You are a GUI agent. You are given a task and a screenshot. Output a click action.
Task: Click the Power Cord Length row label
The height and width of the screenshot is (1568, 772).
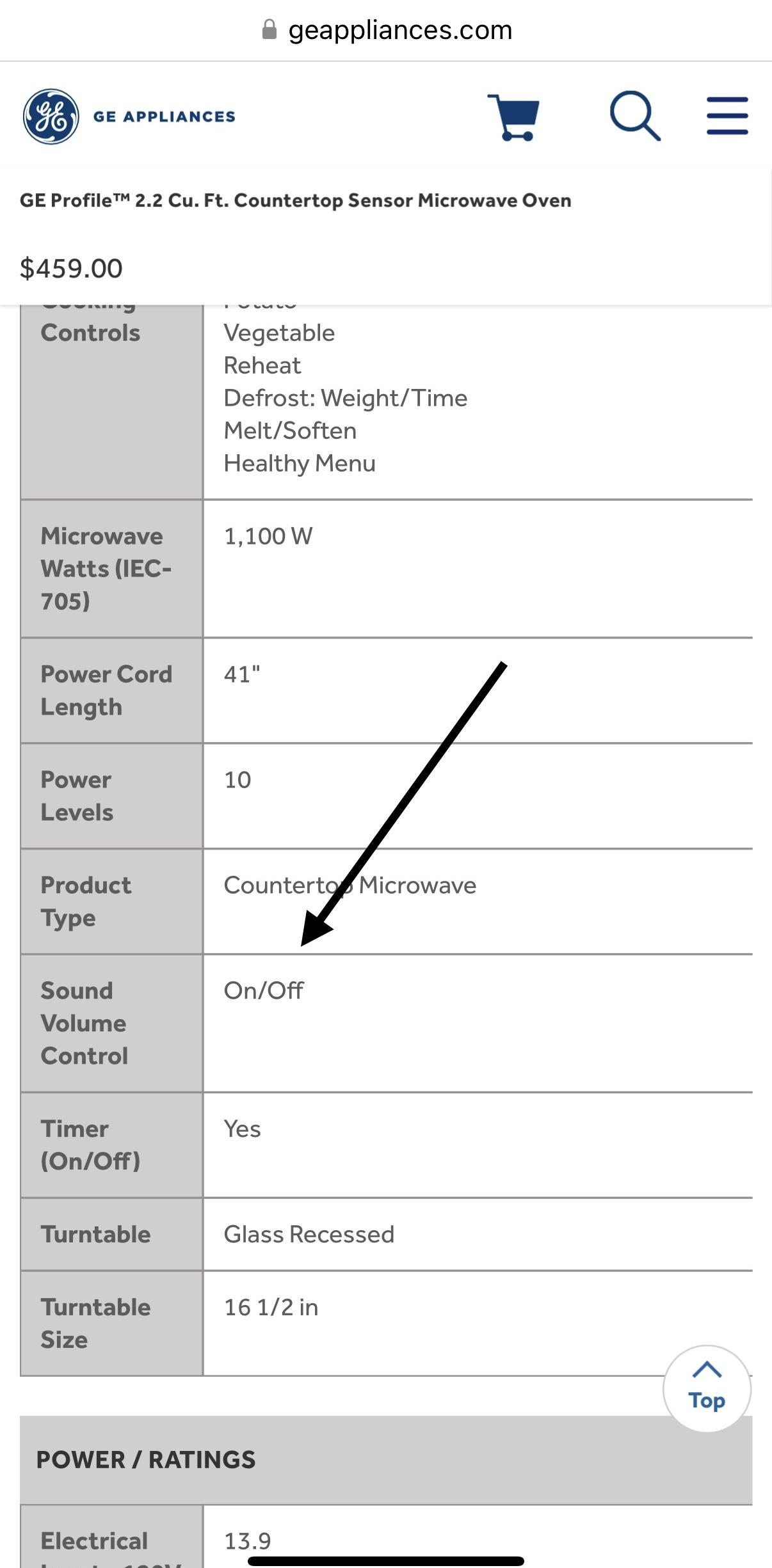pyautogui.click(x=106, y=690)
